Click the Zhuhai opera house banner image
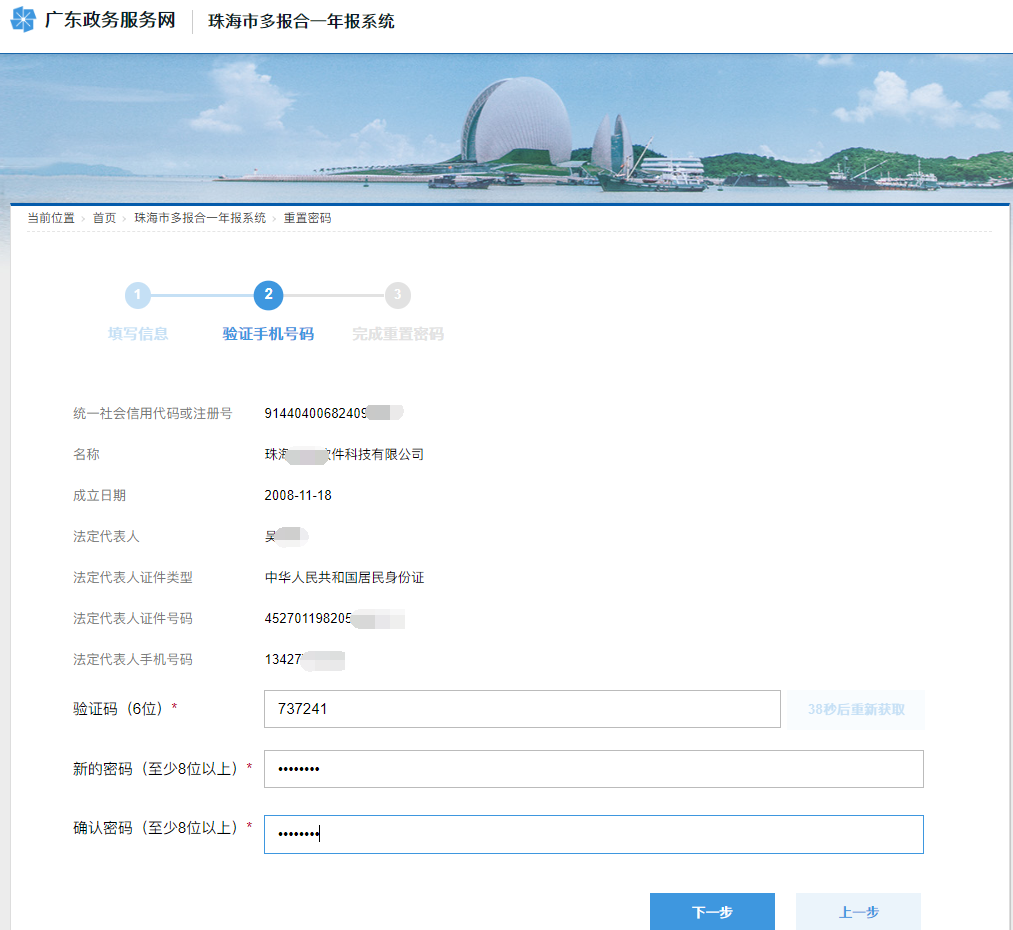The image size is (1013, 930). [x=515, y=125]
